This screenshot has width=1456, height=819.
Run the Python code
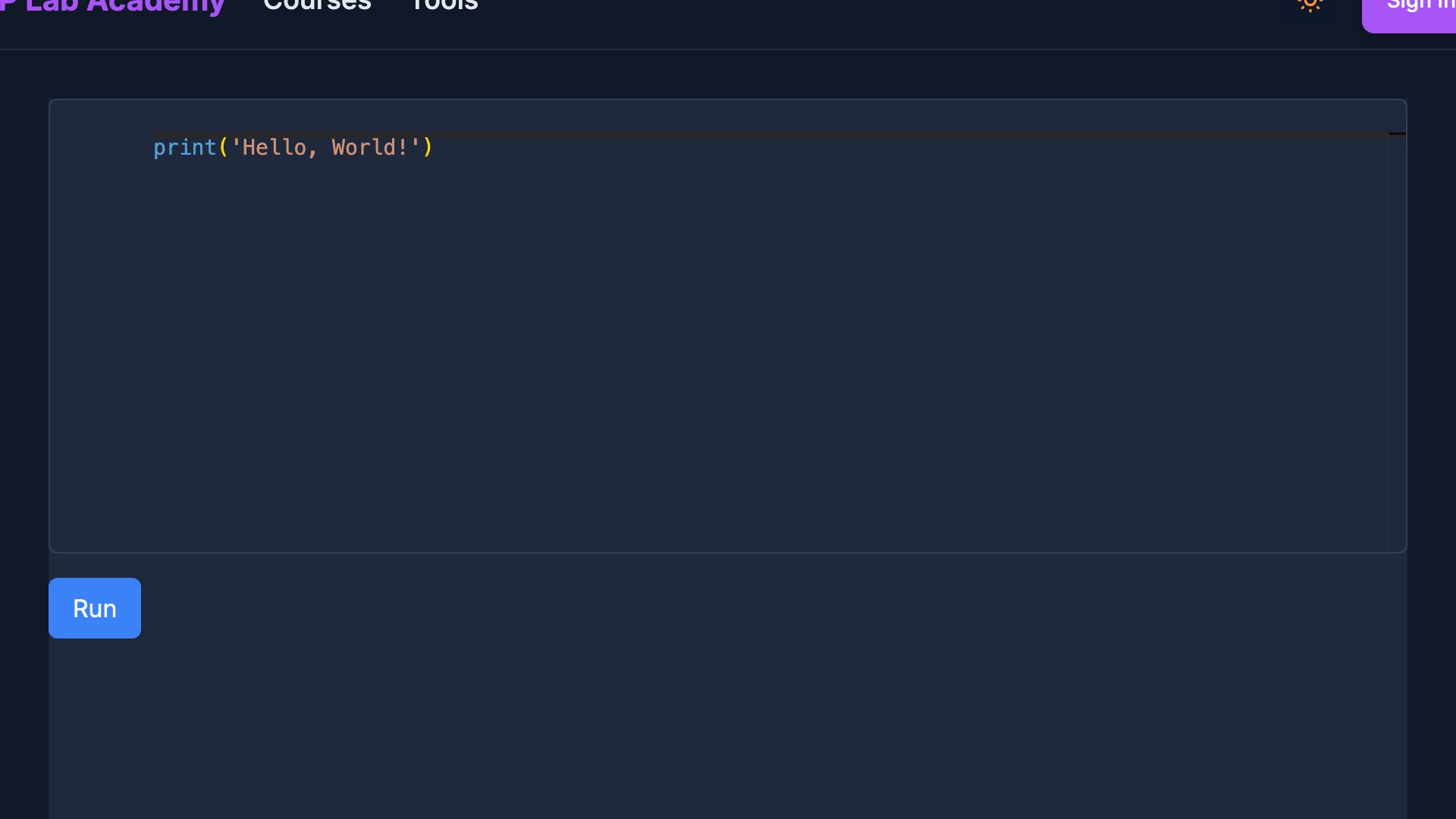coord(95,608)
